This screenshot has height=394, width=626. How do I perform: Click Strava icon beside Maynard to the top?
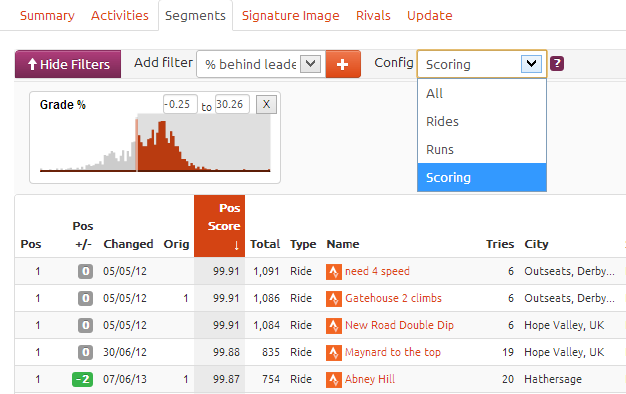[334, 352]
